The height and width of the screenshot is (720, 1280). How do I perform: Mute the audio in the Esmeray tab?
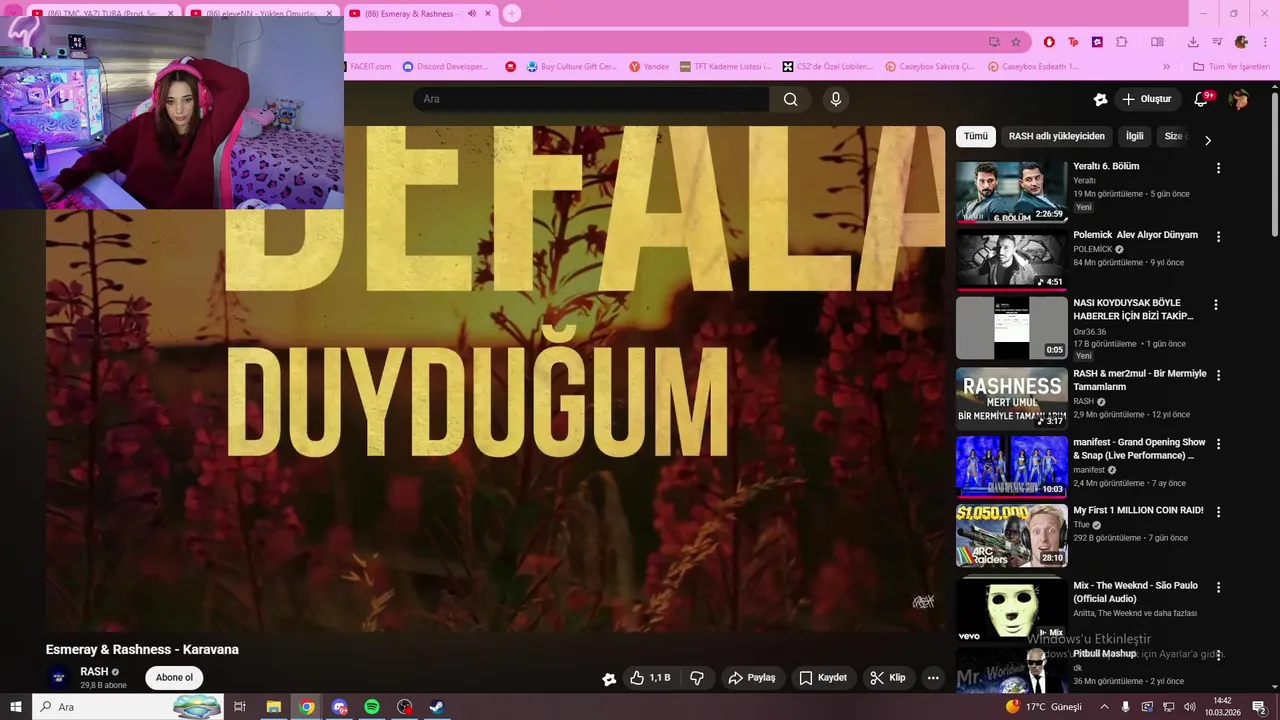[x=472, y=13]
